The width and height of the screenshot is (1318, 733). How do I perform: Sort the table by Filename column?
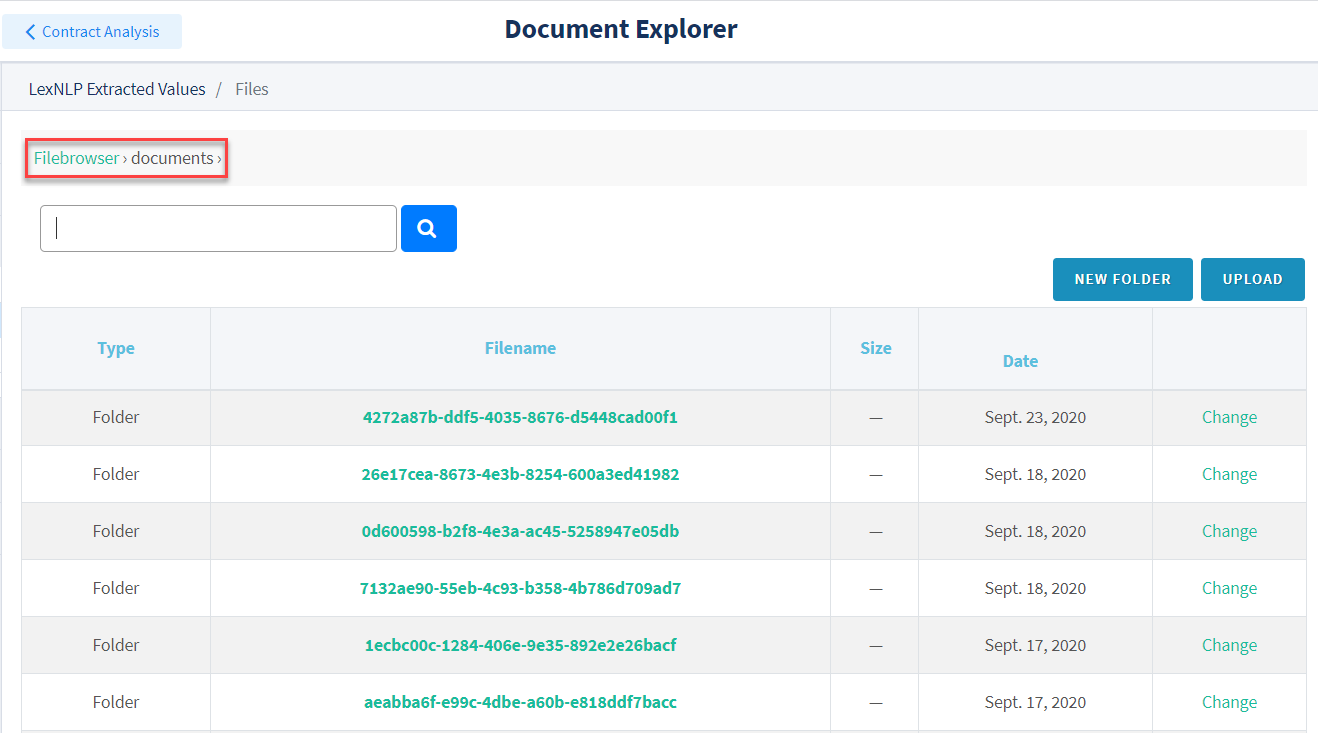click(520, 349)
